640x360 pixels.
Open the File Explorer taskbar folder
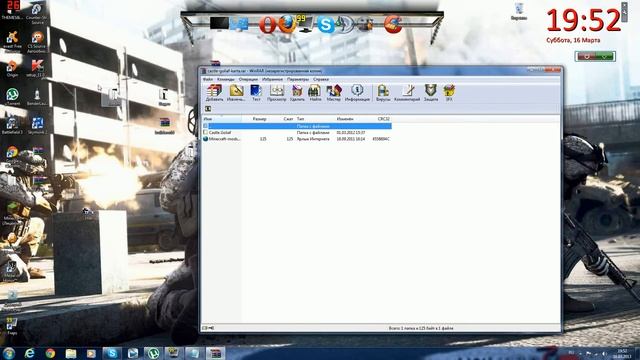[x=71, y=353]
